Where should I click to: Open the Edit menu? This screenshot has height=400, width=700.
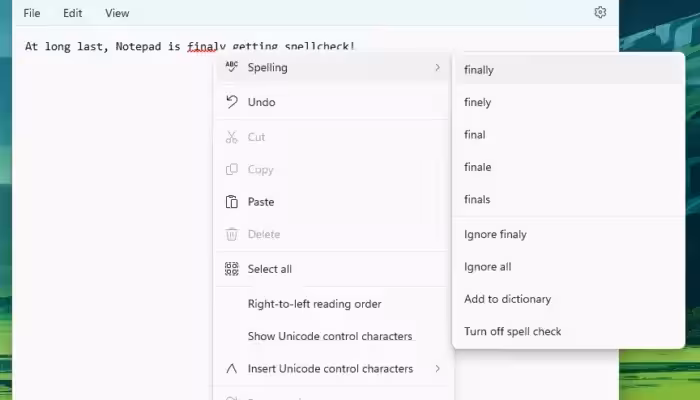pos(72,13)
